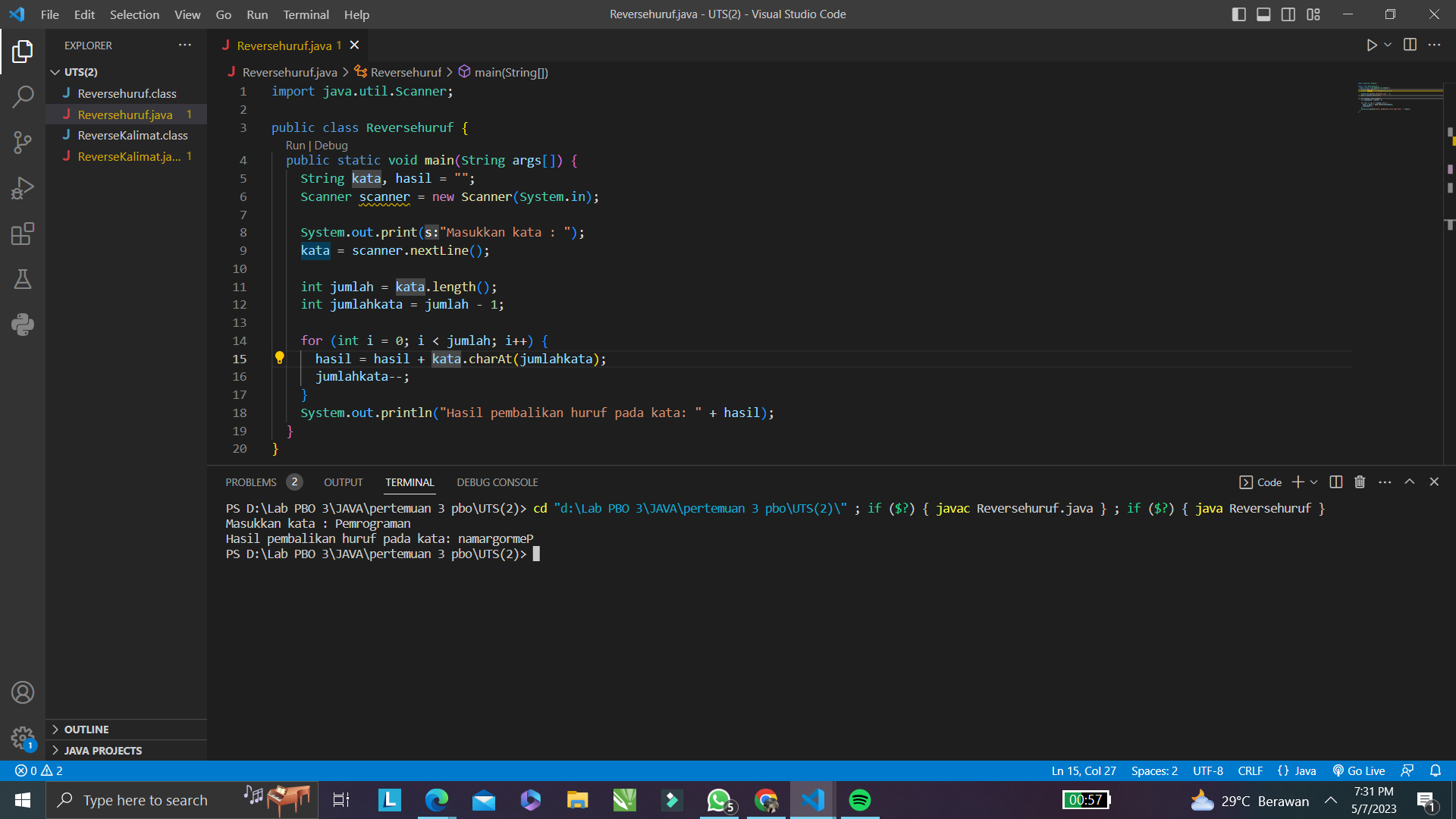Open the Search view in the Activity Bar
Image resolution: width=1456 pixels, height=819 pixels.
24,97
